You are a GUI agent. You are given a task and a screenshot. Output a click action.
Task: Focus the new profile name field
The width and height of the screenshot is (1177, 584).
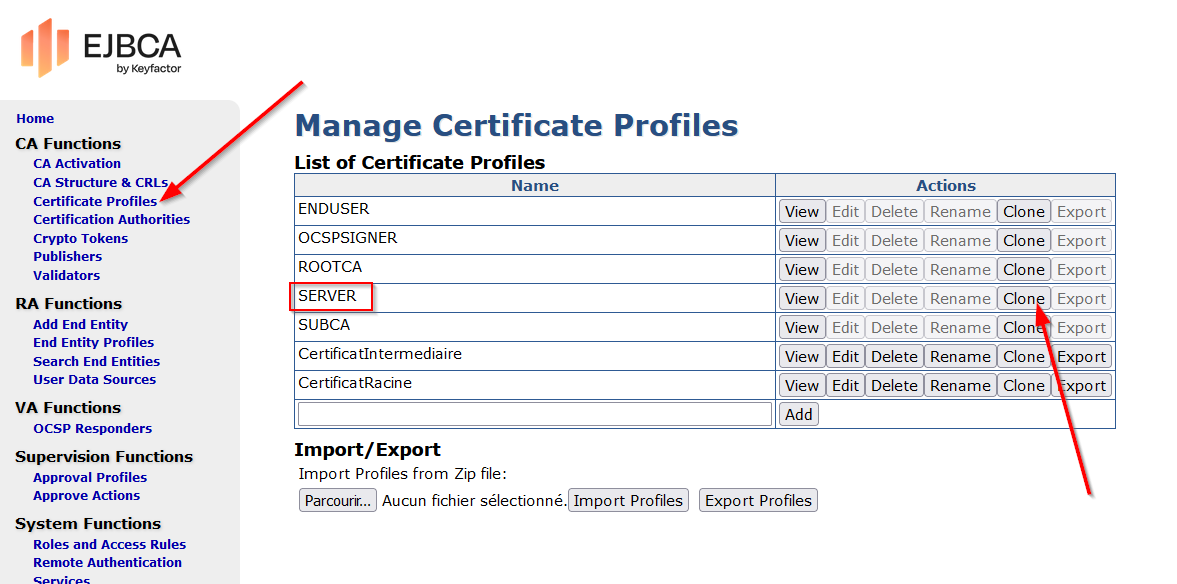pyautogui.click(x=534, y=414)
